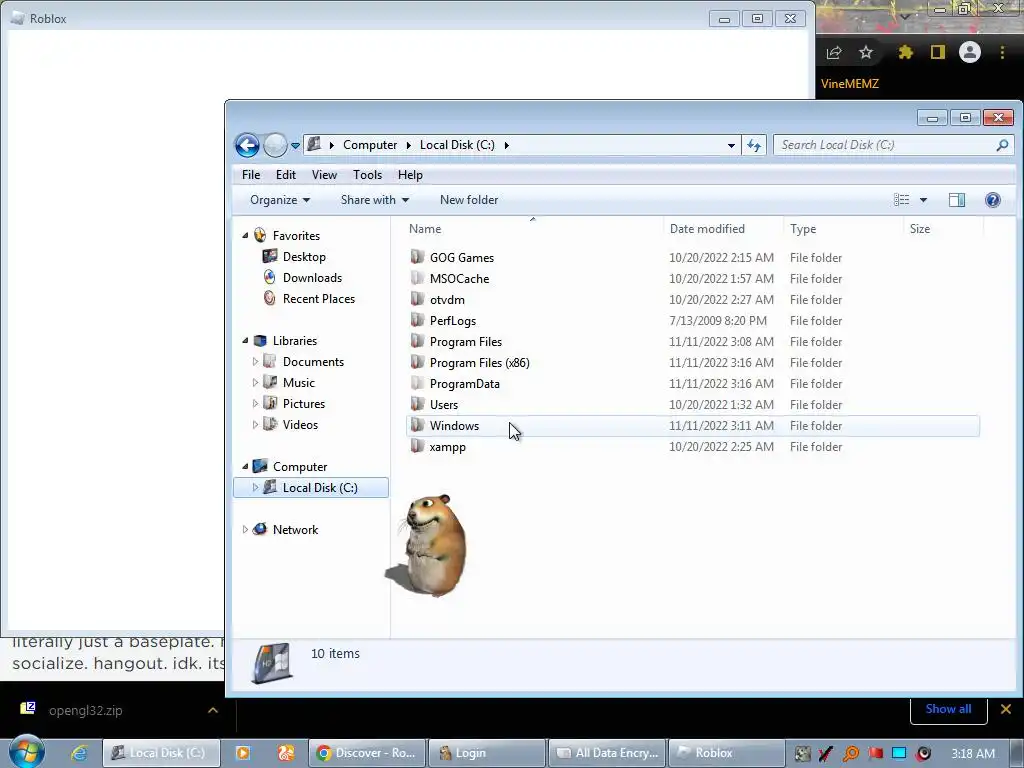Screen dimensions: 1024x768
Task: Open the Share with dropdown
Action: pos(375,200)
